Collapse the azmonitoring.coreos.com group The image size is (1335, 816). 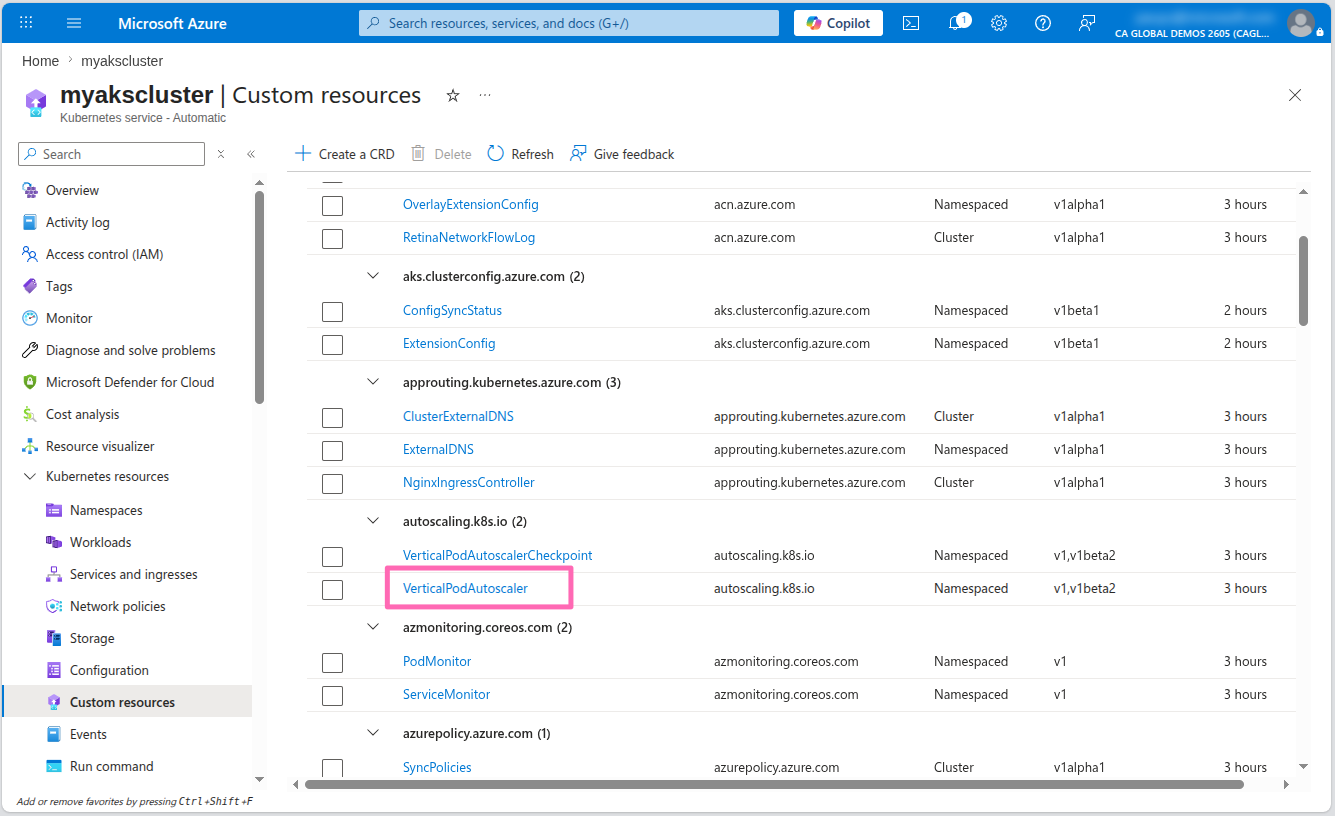click(x=374, y=626)
